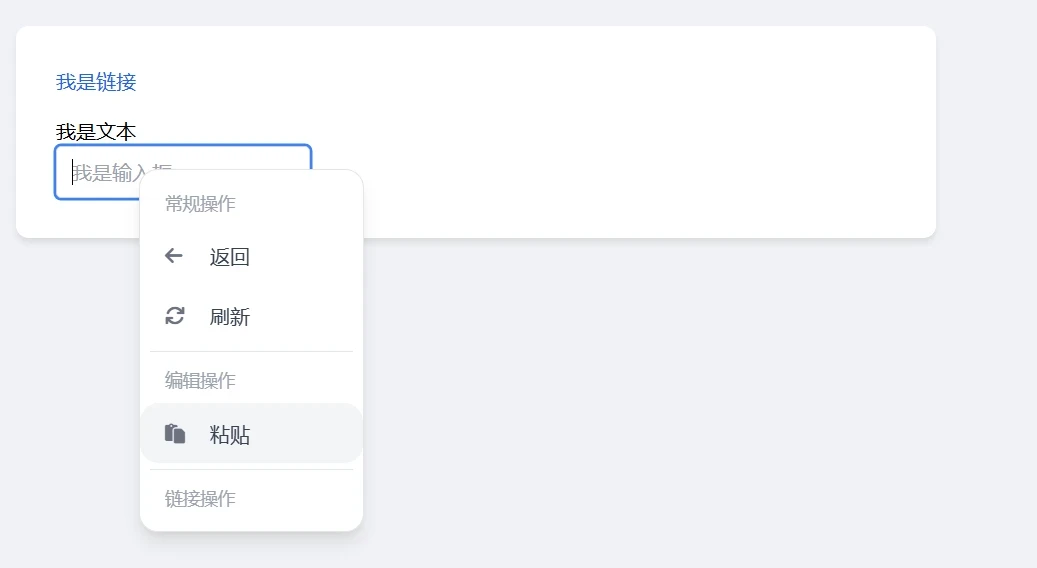Open the 我是链接 hyperlink
Screen dimensions: 1037x568
96,82
